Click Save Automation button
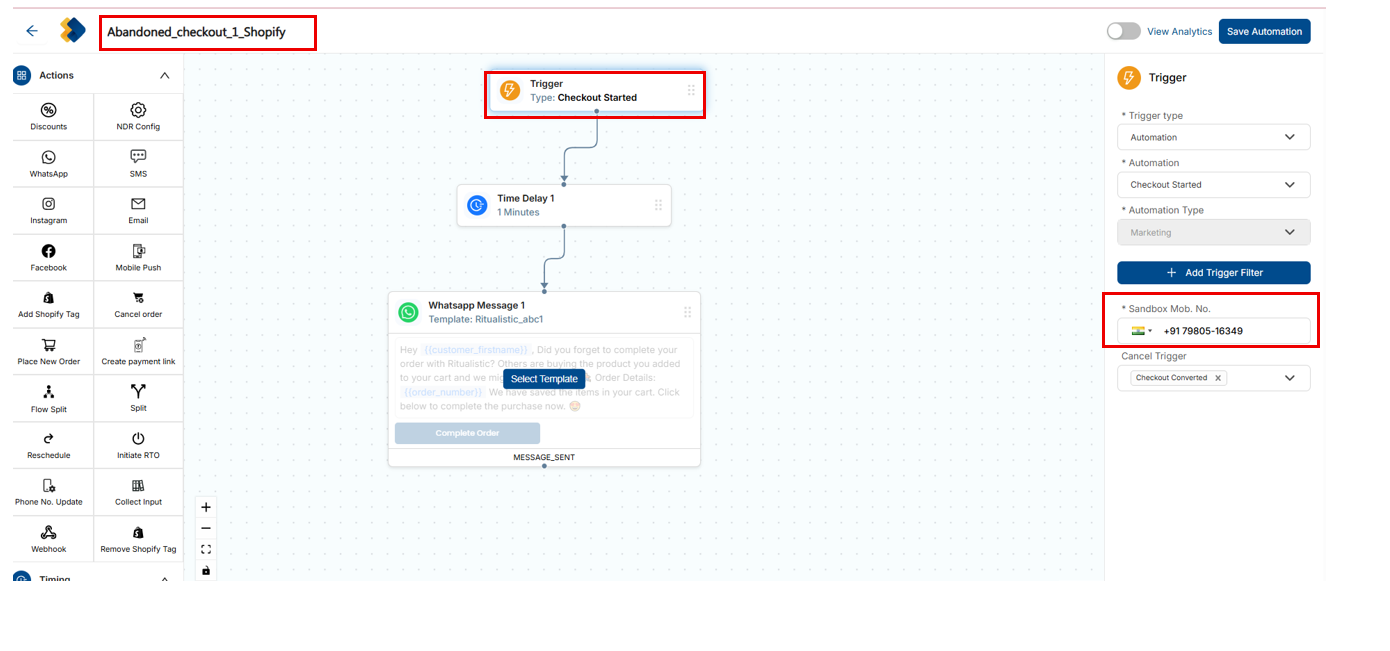Image resolution: width=1390 pixels, height=651 pixels. (x=1264, y=31)
